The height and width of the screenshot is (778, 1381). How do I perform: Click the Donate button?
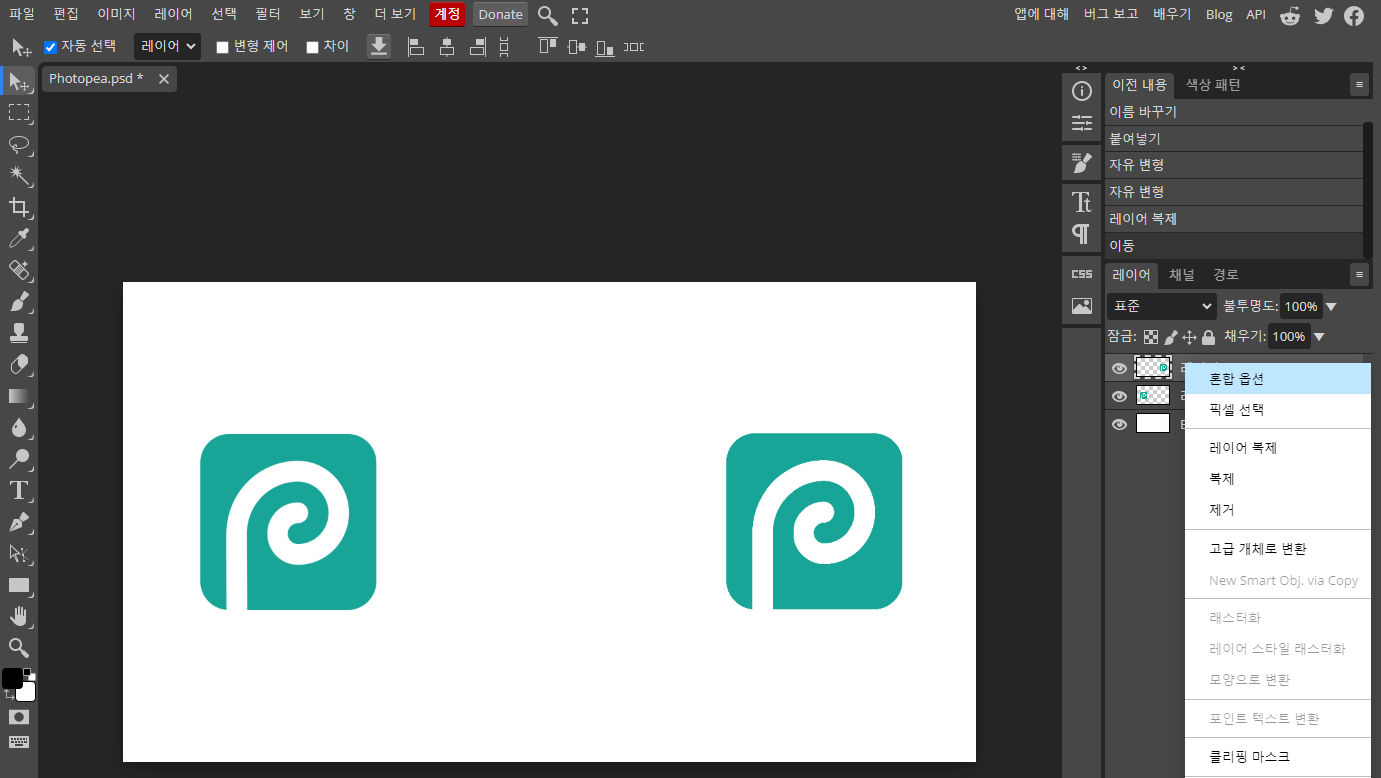click(x=500, y=14)
